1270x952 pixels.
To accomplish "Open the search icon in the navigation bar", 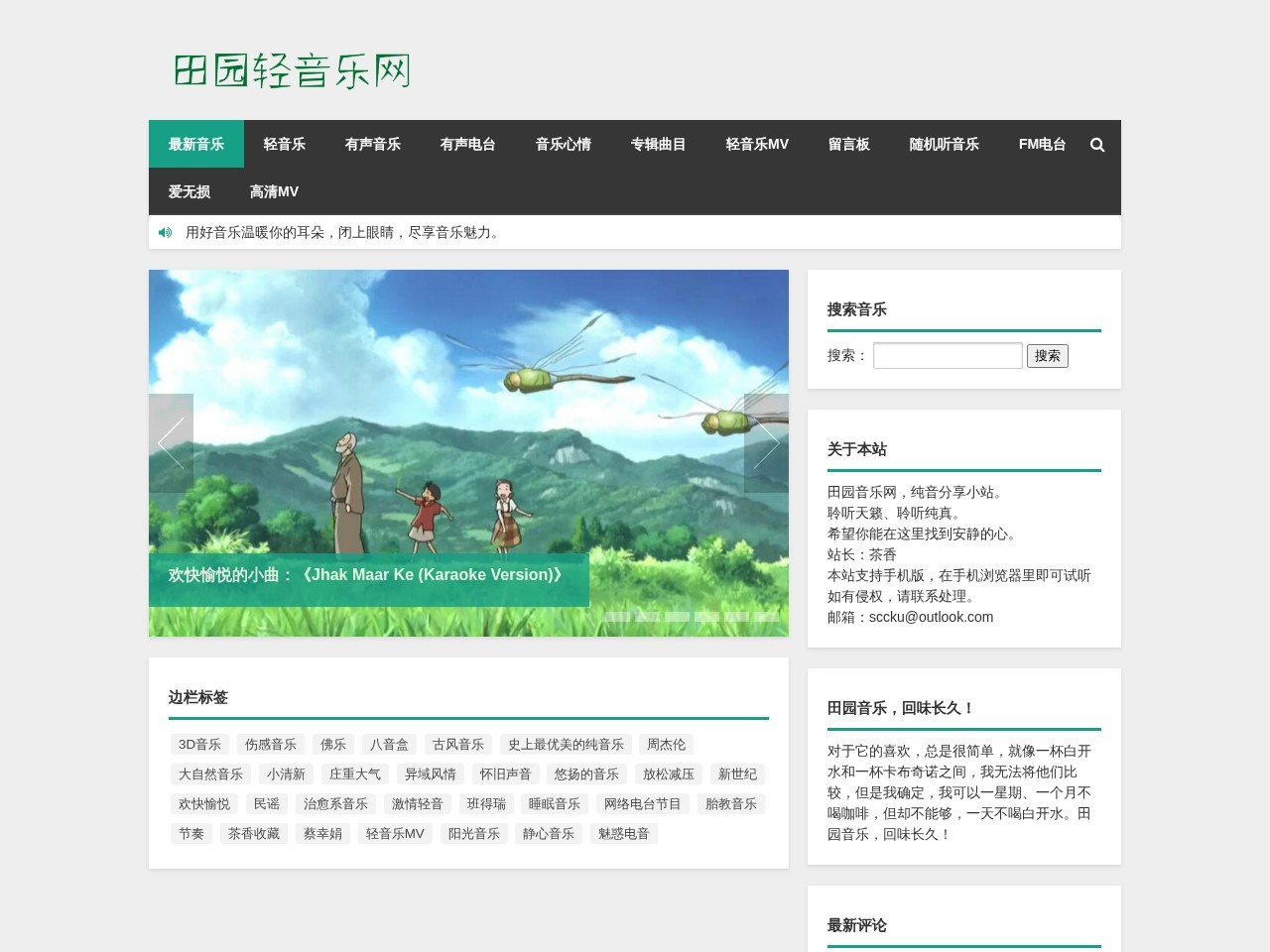I will [1097, 144].
